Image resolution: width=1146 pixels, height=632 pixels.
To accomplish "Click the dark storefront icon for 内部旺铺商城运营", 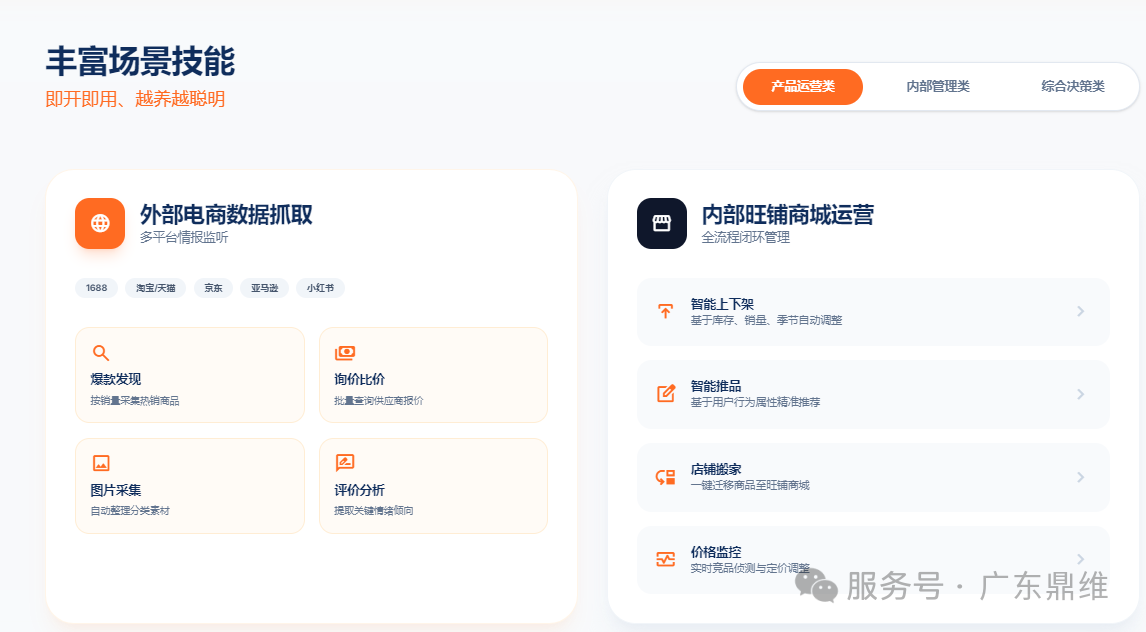I will pos(661,224).
